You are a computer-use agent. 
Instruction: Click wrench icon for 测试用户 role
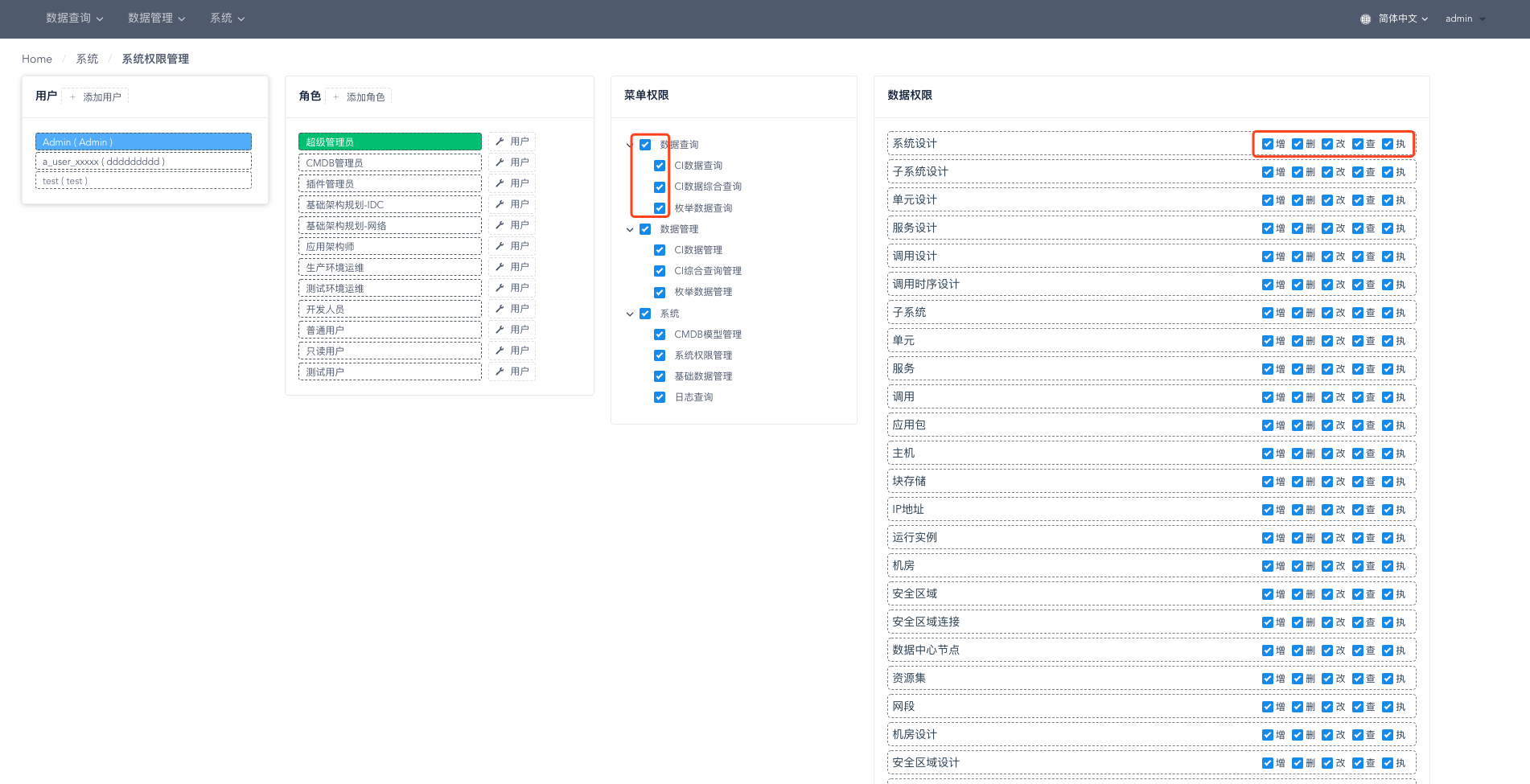coord(500,371)
